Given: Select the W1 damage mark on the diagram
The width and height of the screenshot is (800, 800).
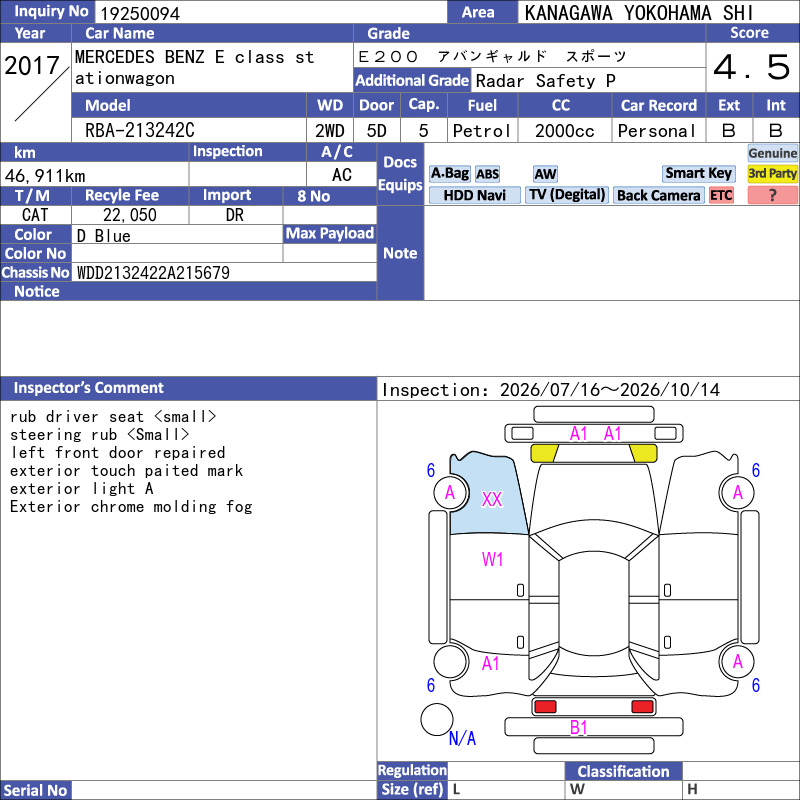Looking at the screenshot, I should click(492, 560).
